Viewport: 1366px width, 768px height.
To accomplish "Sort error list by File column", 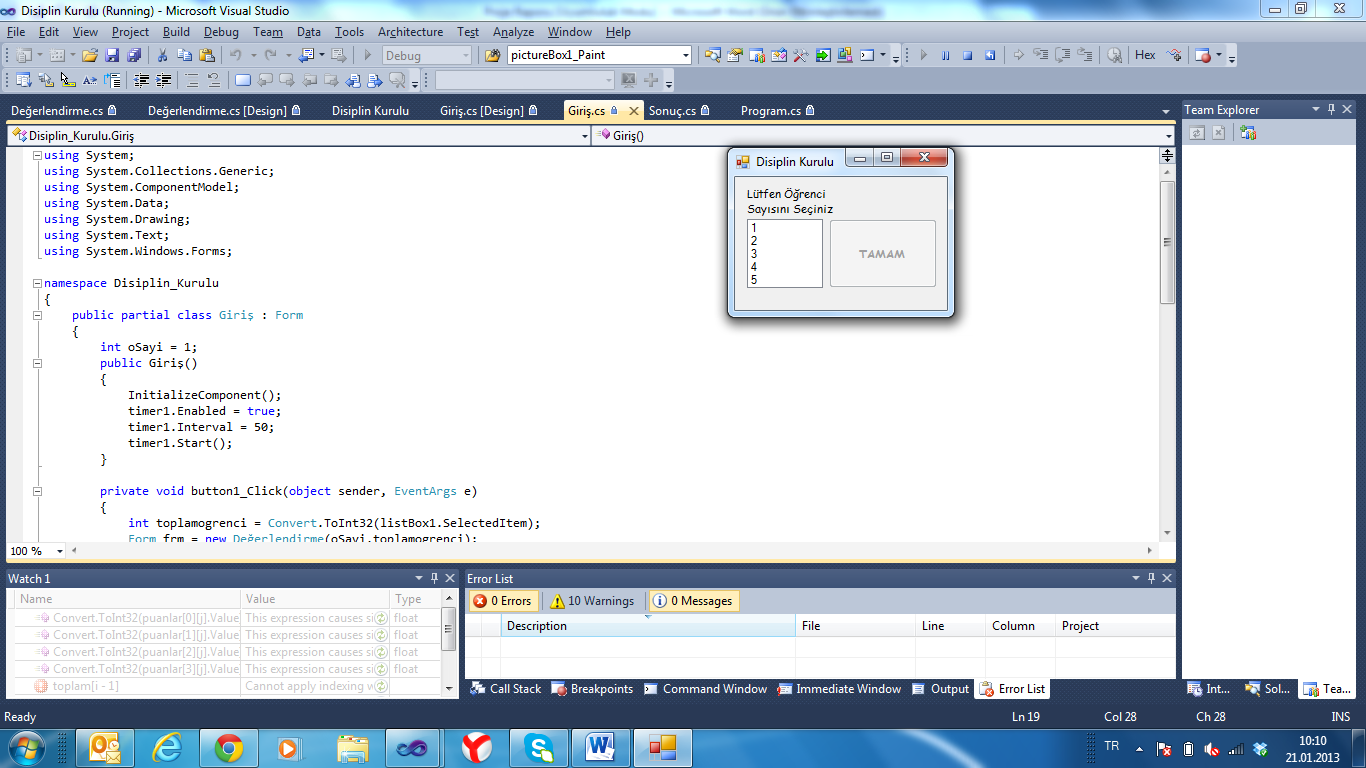I will coord(855,626).
